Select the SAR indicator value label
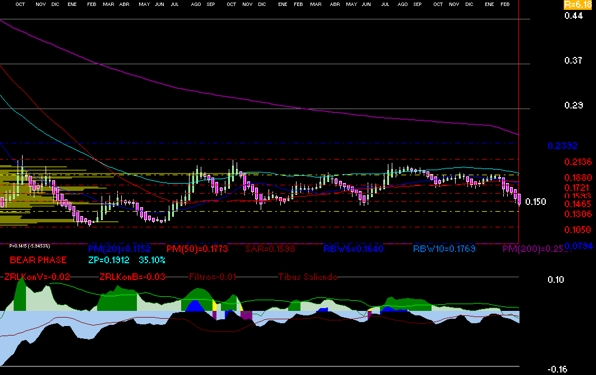596x375 pixels. point(270,249)
